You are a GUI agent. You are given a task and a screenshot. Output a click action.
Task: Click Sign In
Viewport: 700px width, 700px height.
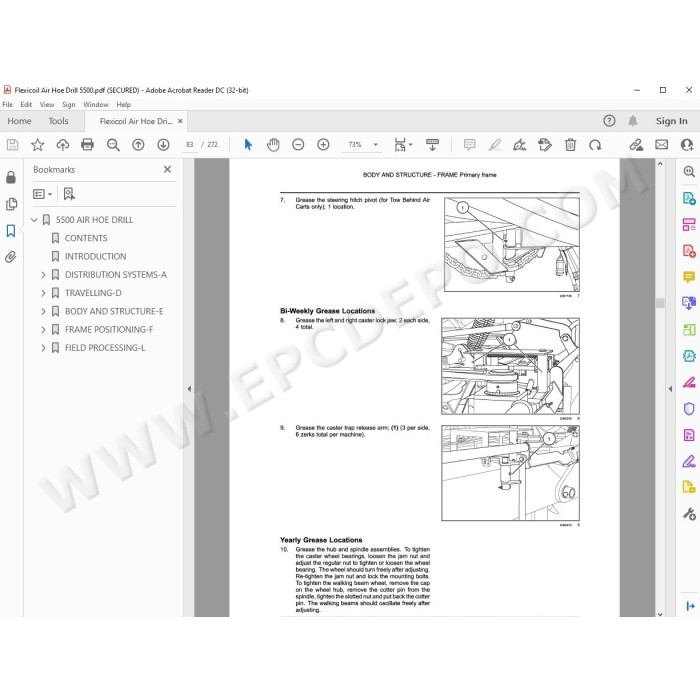671,121
